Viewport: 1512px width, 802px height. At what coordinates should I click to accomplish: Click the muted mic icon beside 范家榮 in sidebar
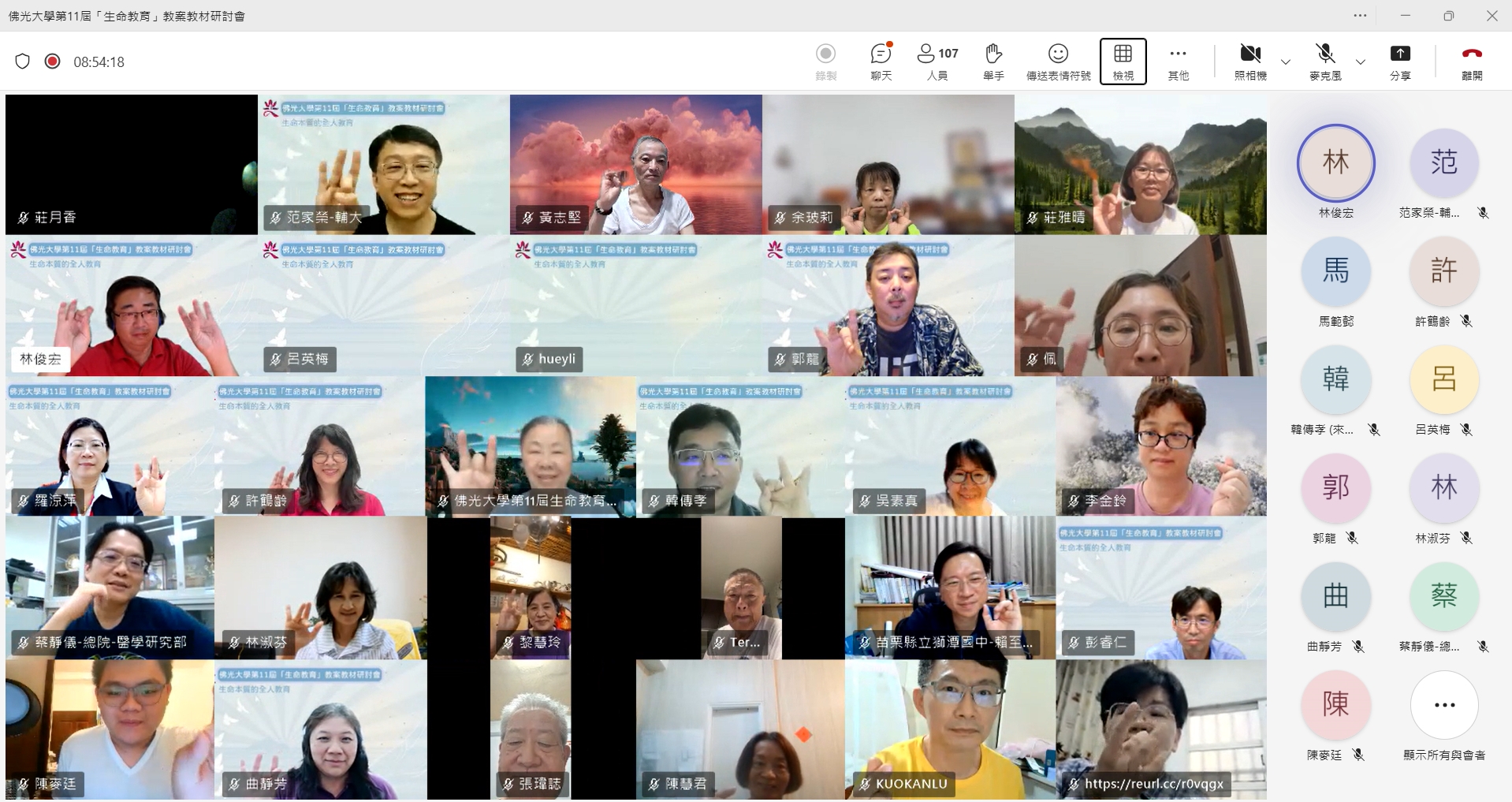[1482, 213]
